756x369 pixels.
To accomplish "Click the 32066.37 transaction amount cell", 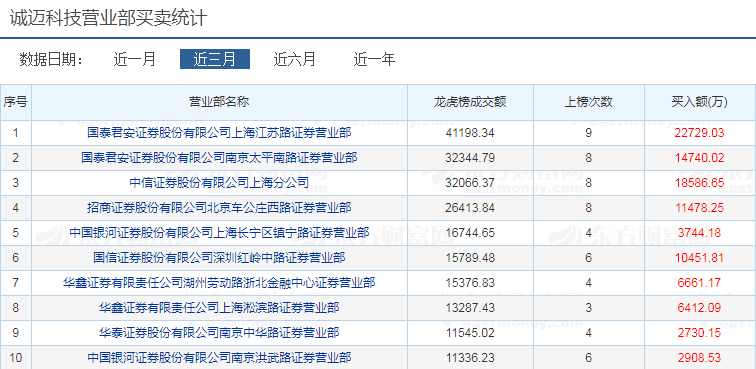I will pyautogui.click(x=470, y=183).
